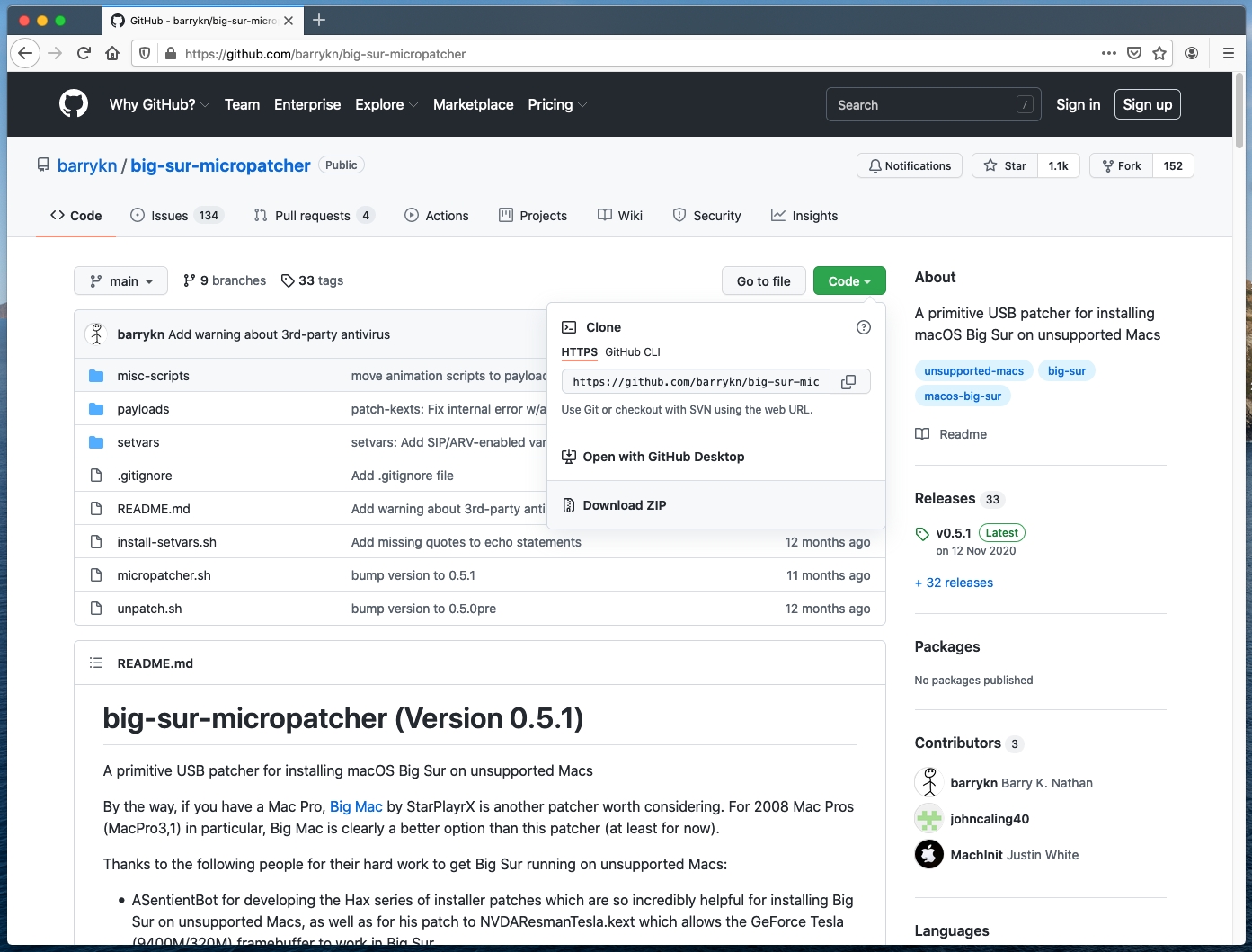The height and width of the screenshot is (952, 1252).
Task: Click the barrykn owner link in title
Action: pos(87,165)
